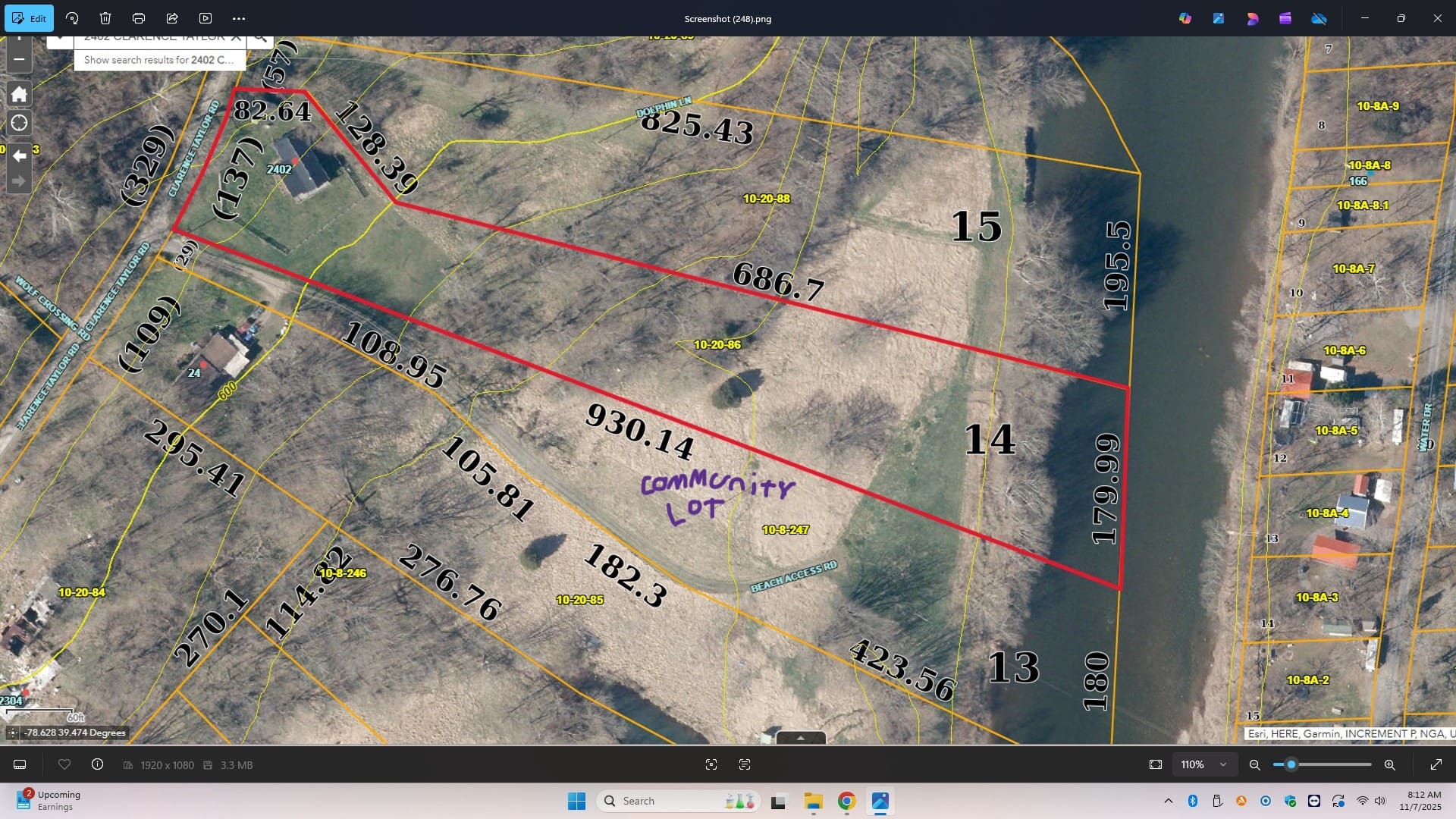Open the three-dot See more menu
Viewport: 1456px width, 819px height.
pyautogui.click(x=239, y=18)
